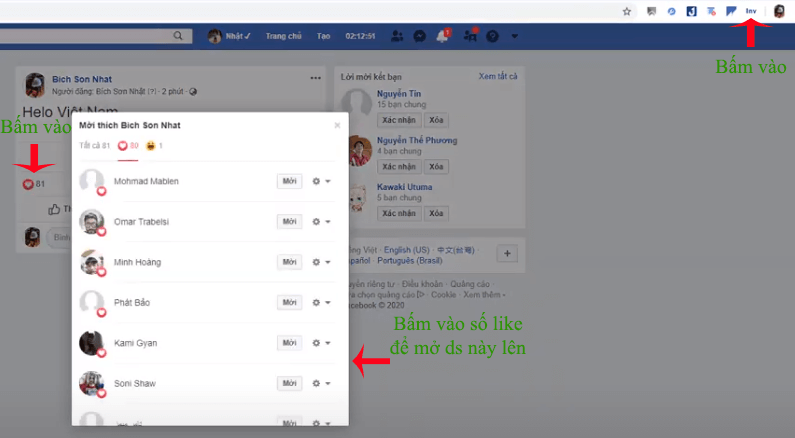Open the gear dropdown for Soni Shaw
The image size is (795, 438).
point(321,384)
